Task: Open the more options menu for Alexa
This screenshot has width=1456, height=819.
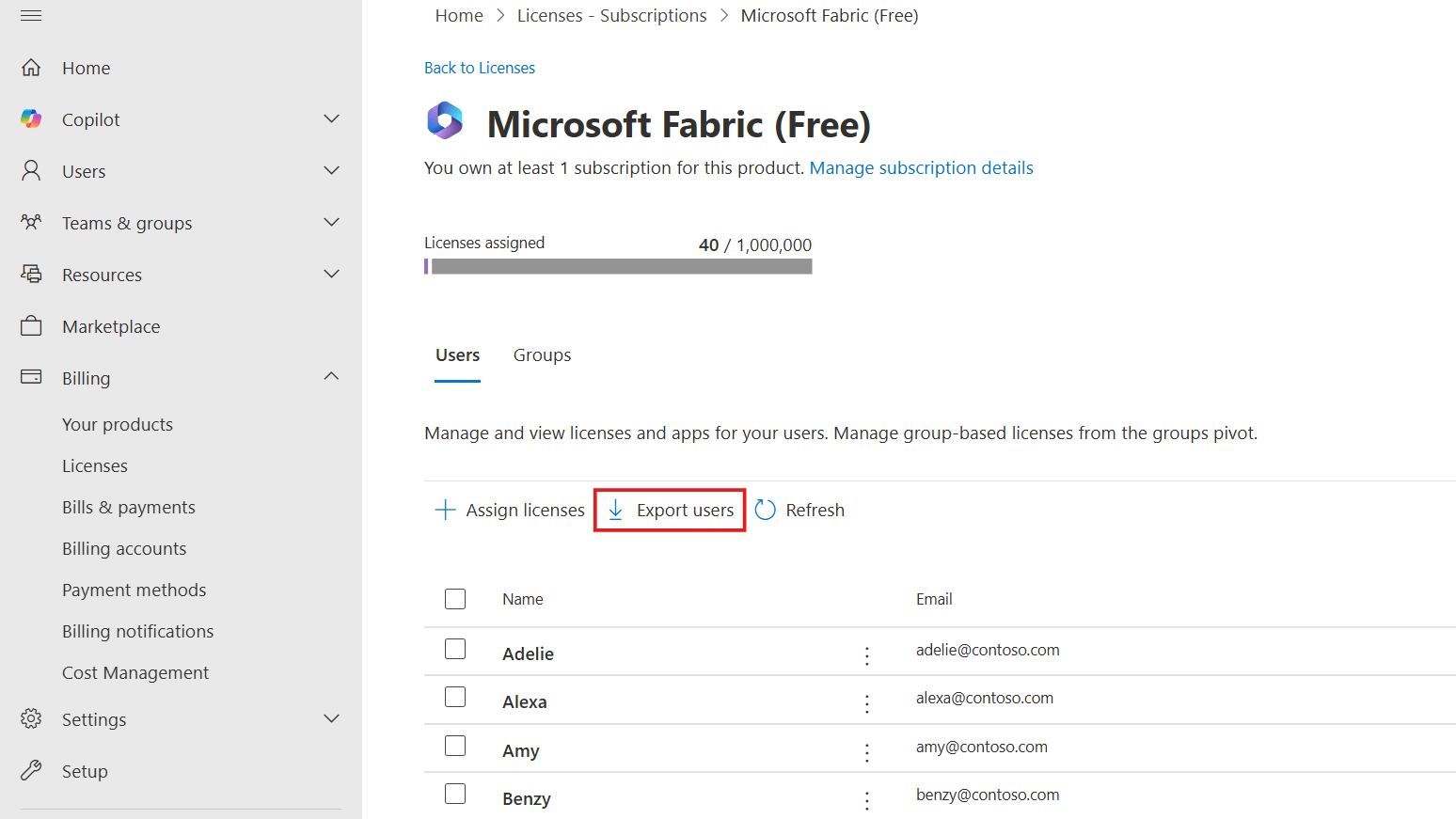Action: pyautogui.click(x=866, y=701)
